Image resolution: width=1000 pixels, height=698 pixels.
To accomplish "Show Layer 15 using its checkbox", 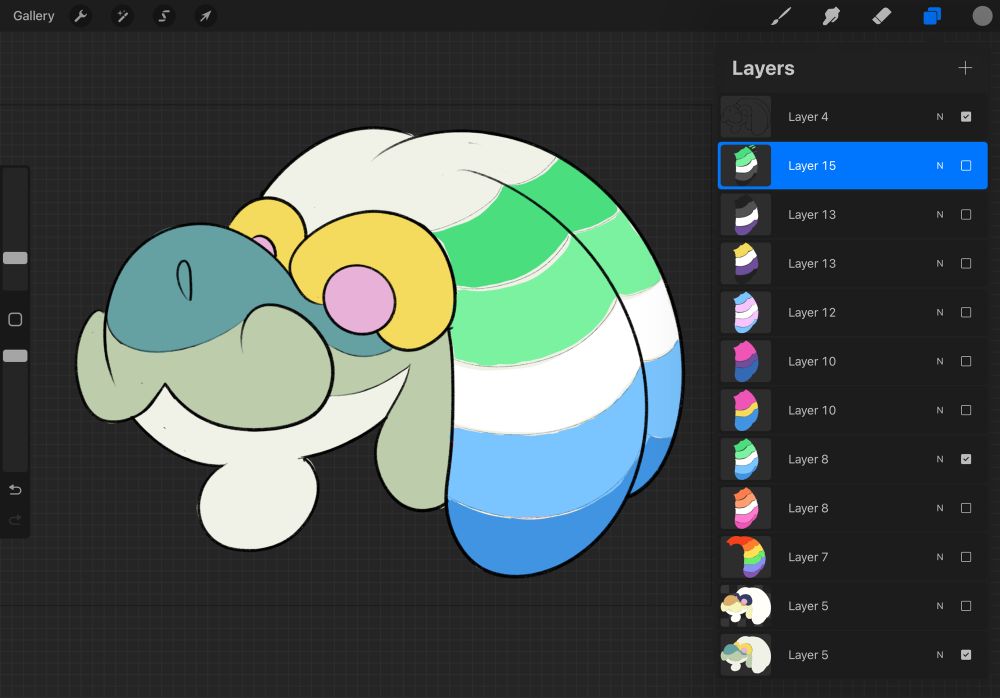I will (965, 166).
